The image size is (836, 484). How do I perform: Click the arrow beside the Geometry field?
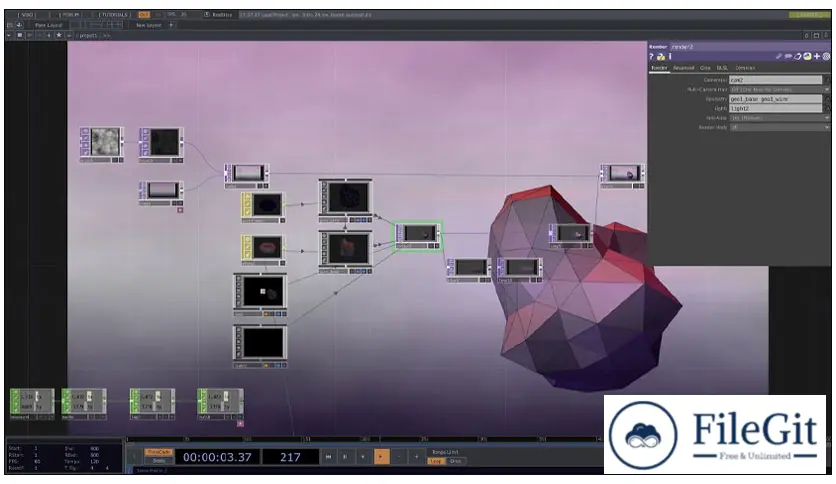click(x=827, y=99)
